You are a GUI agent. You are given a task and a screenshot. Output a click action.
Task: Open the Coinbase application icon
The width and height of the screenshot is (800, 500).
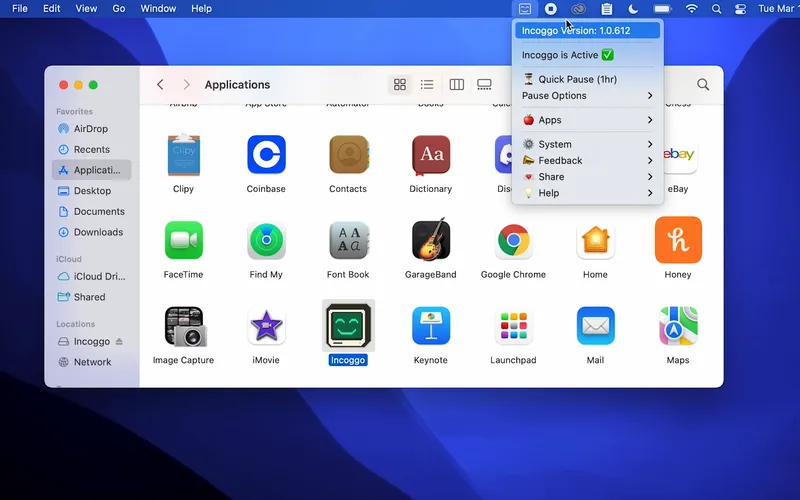266,155
